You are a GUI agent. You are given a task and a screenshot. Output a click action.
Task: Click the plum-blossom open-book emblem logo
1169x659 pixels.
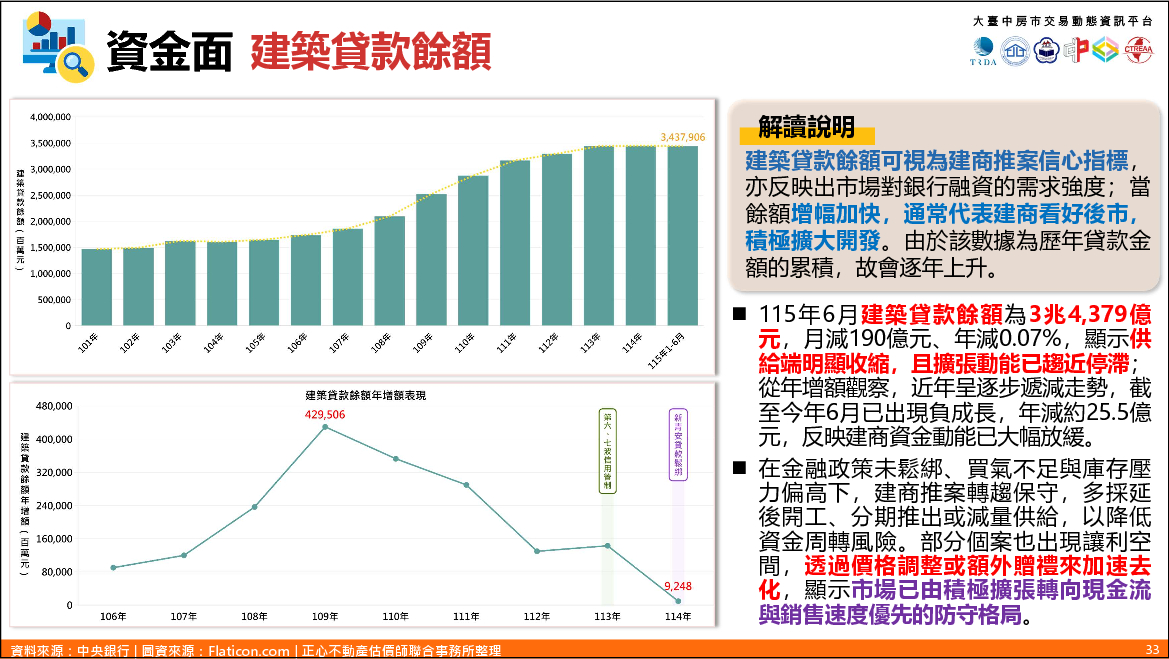click(1046, 51)
